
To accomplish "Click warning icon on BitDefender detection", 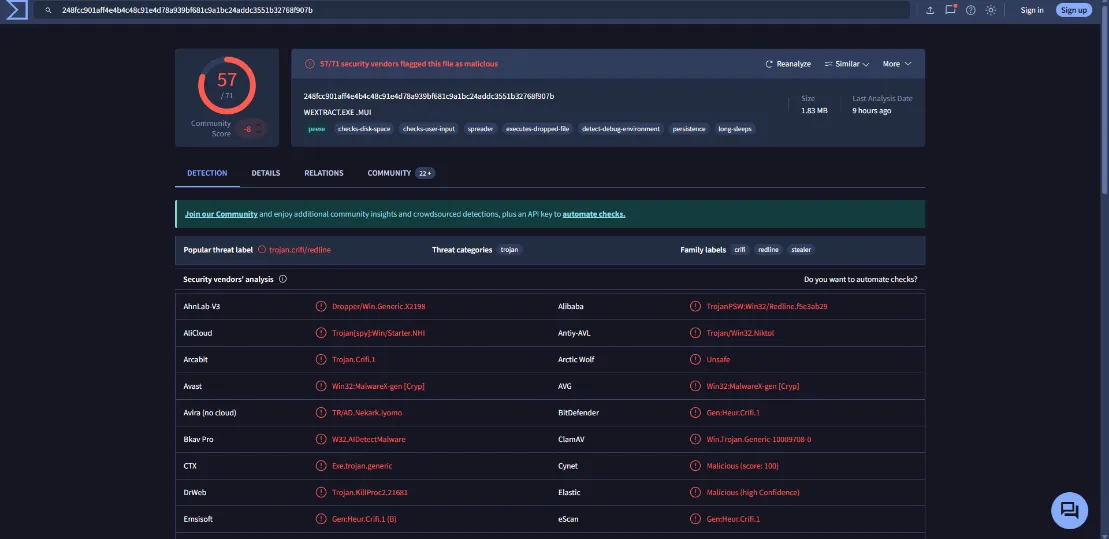I will (x=695, y=412).
